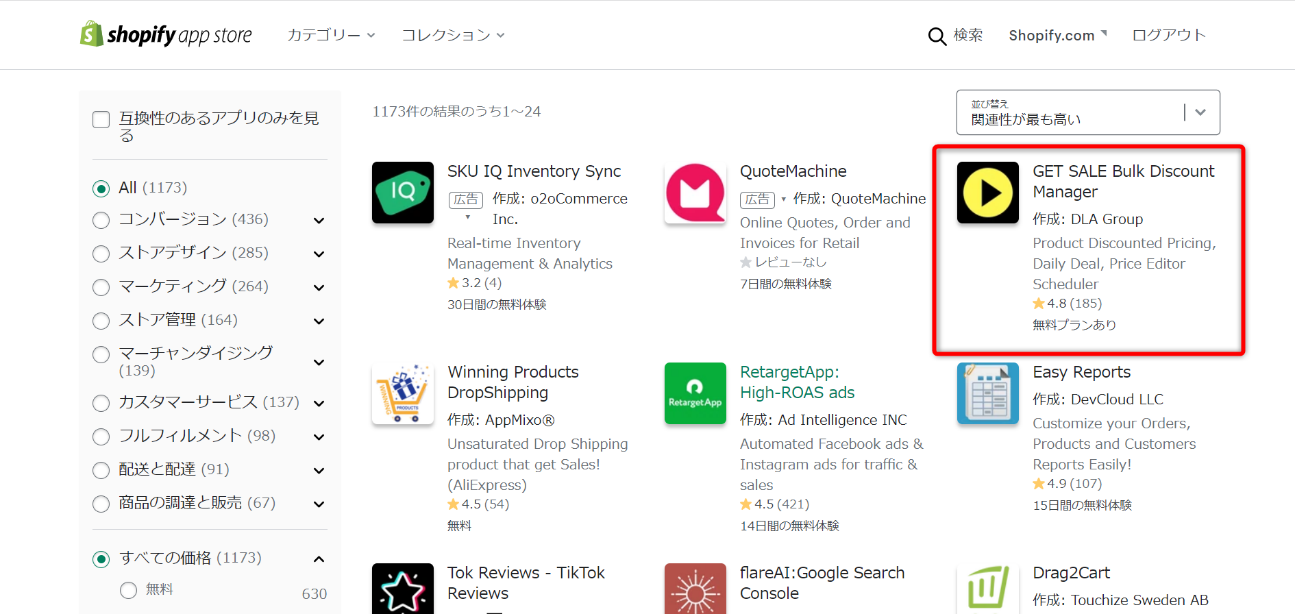The image size is (1295, 614).
Task: Open SKU IQ Inventory Sync title link
Action: [534, 171]
